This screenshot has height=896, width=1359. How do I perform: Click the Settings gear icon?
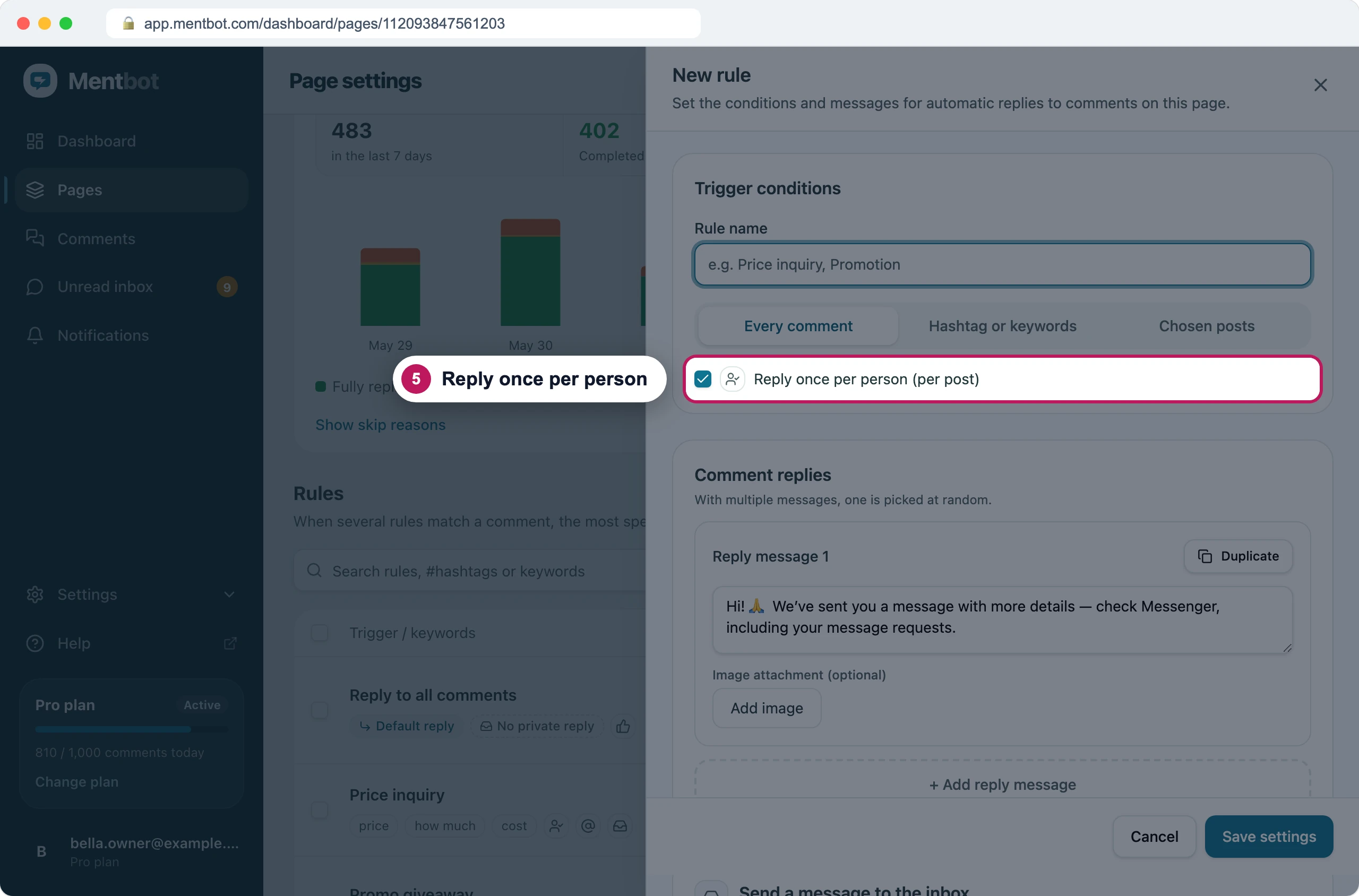coord(35,595)
